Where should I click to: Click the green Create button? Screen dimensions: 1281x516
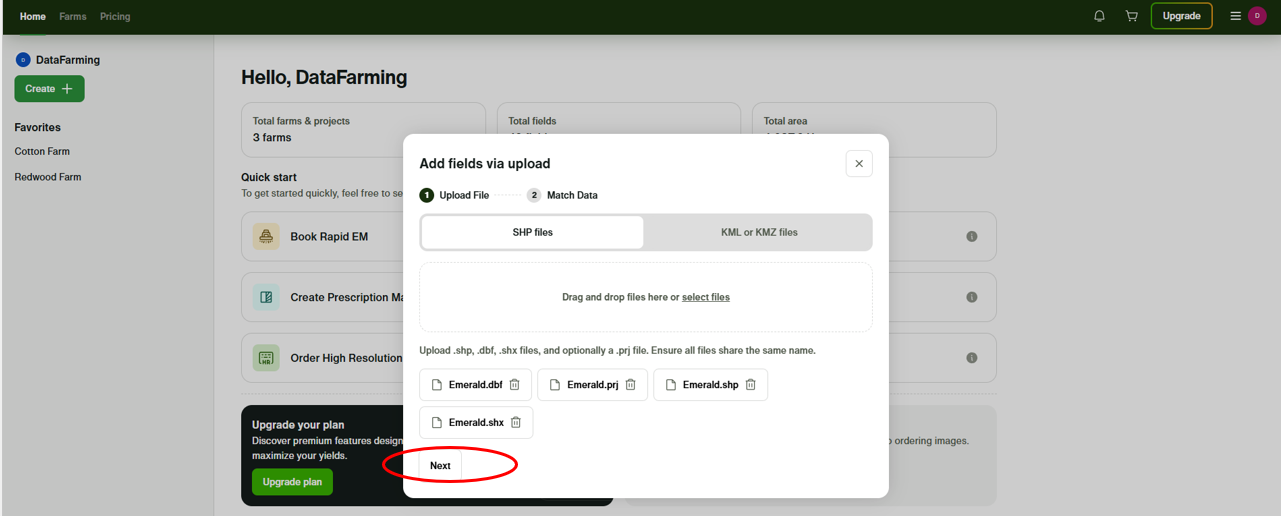pyautogui.click(x=49, y=88)
